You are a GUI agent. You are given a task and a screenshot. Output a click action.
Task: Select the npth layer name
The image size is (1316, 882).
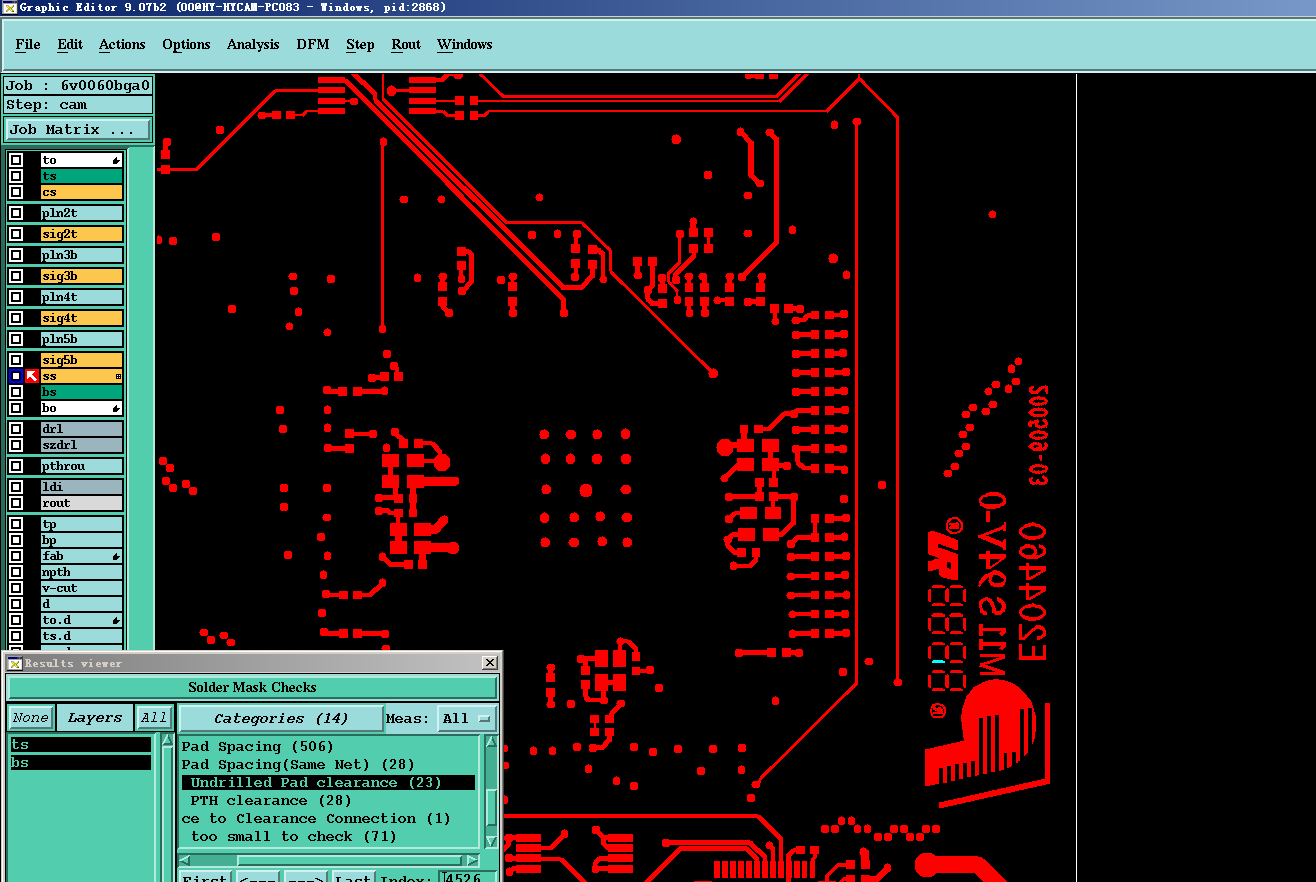pyautogui.click(x=82, y=572)
